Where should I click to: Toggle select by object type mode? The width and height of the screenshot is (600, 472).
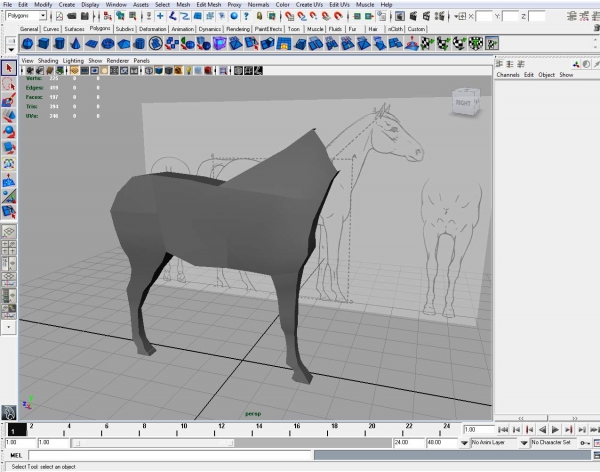[121, 16]
